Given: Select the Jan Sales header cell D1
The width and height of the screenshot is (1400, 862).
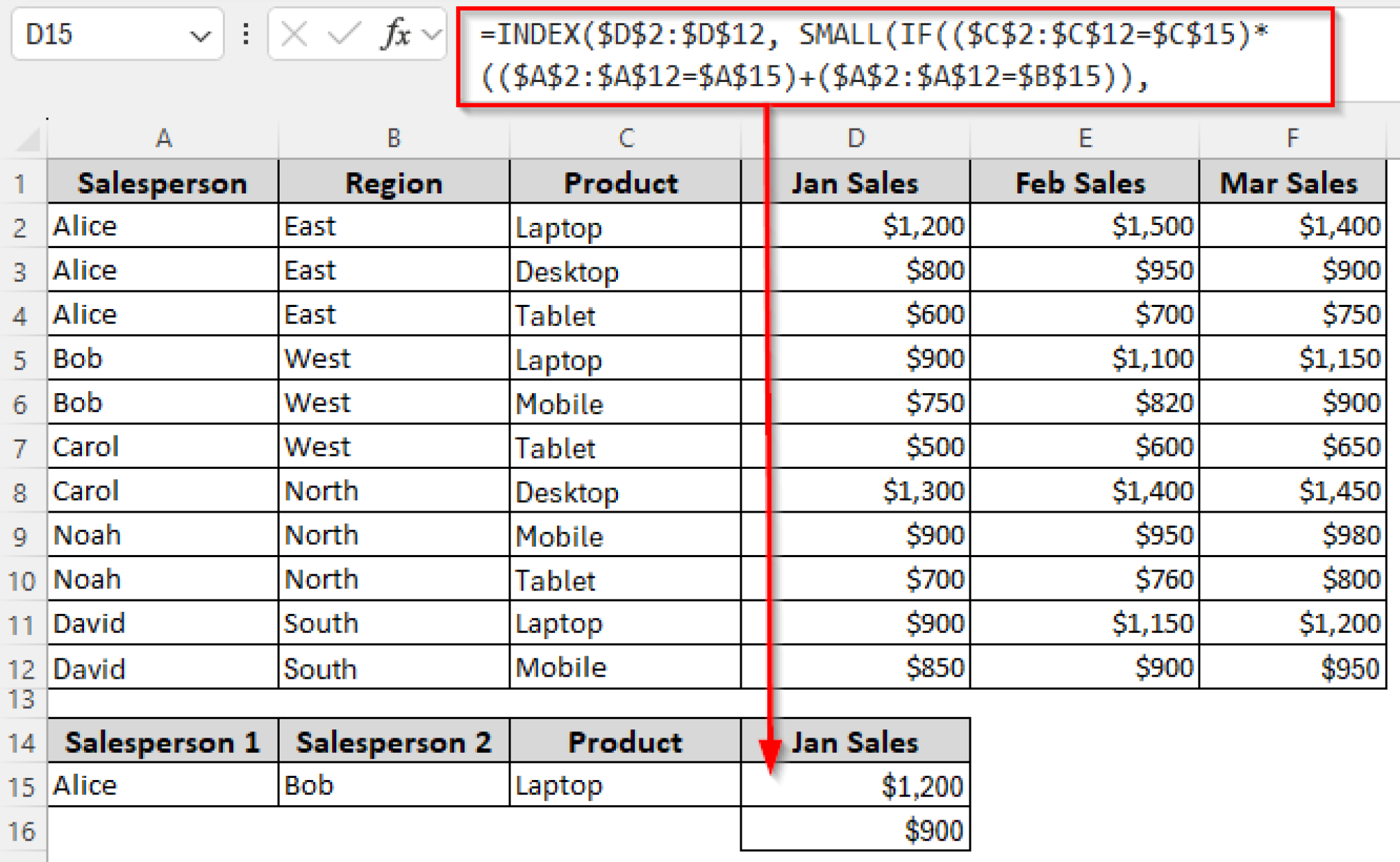Looking at the screenshot, I should click(856, 182).
